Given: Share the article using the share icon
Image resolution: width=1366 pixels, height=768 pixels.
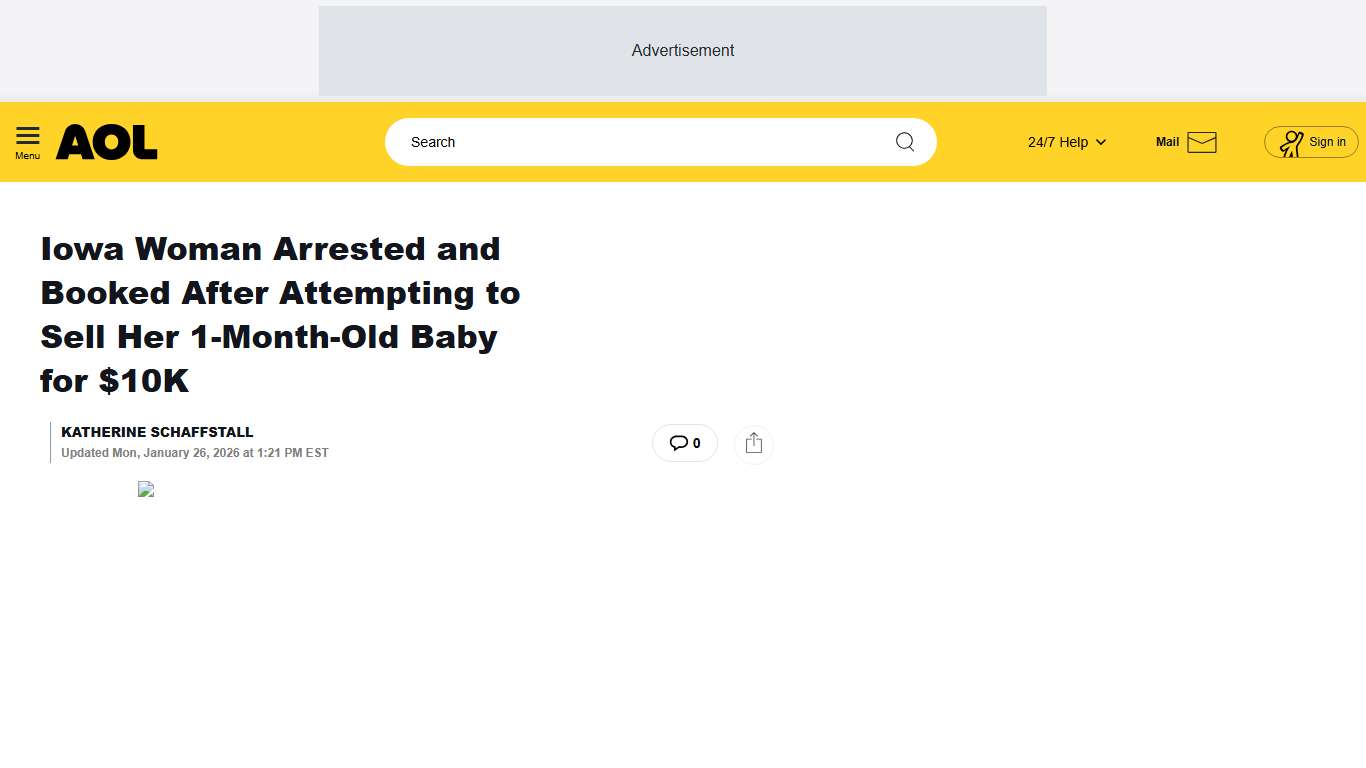Looking at the screenshot, I should 753,443.
